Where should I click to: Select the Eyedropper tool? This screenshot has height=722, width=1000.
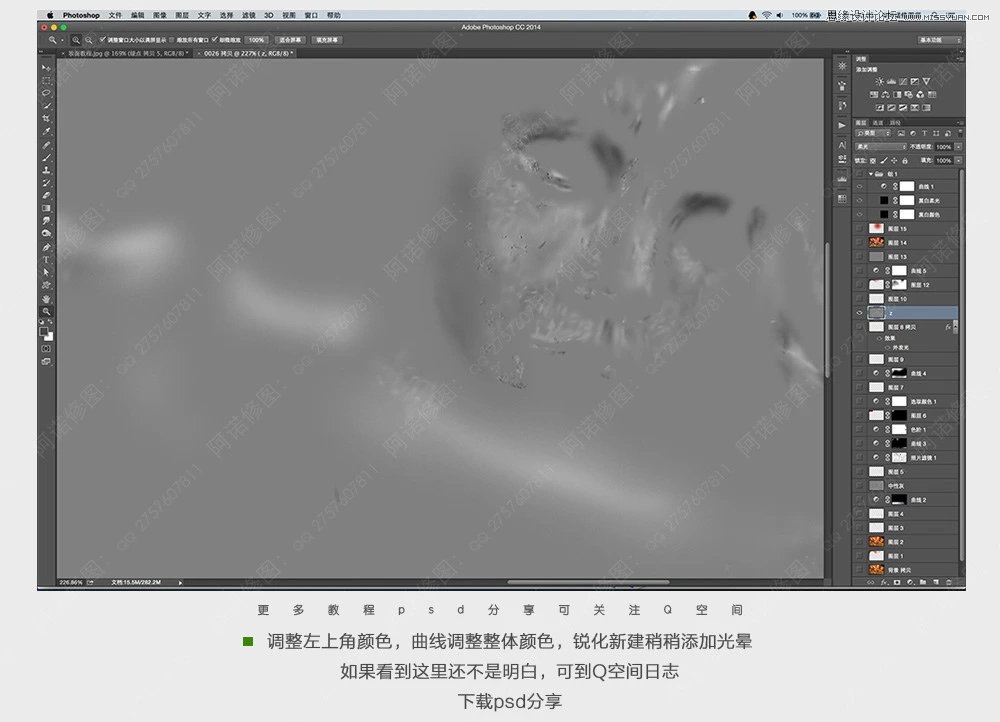(46, 131)
